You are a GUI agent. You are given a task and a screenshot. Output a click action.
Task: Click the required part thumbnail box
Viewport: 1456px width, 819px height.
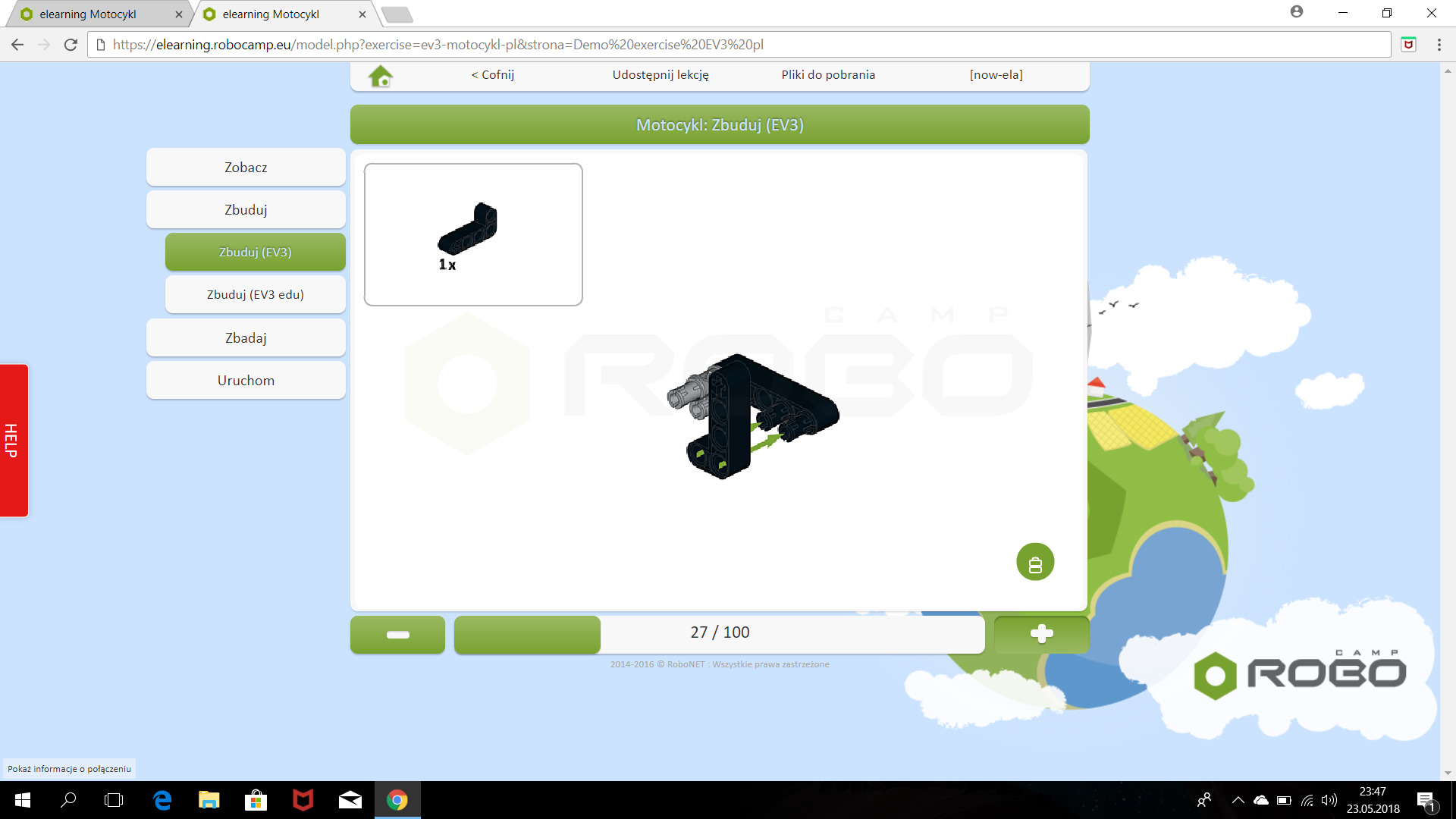[x=473, y=234]
